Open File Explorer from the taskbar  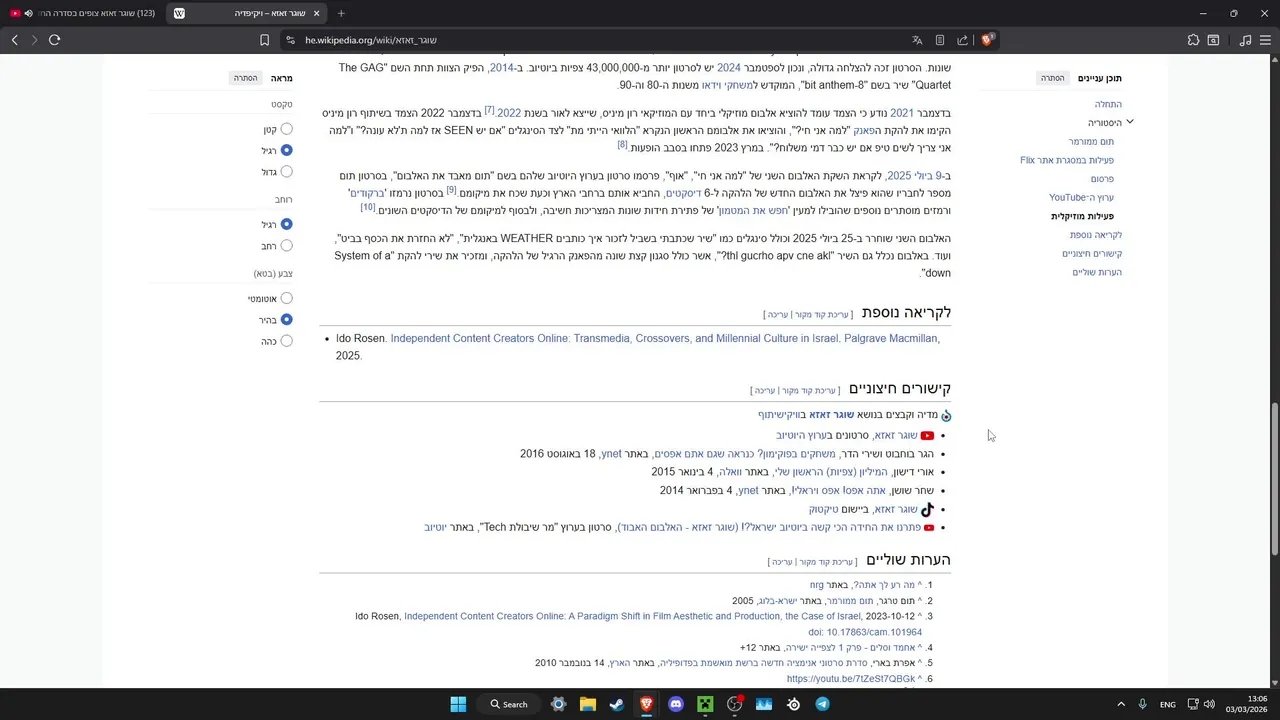(x=588, y=704)
